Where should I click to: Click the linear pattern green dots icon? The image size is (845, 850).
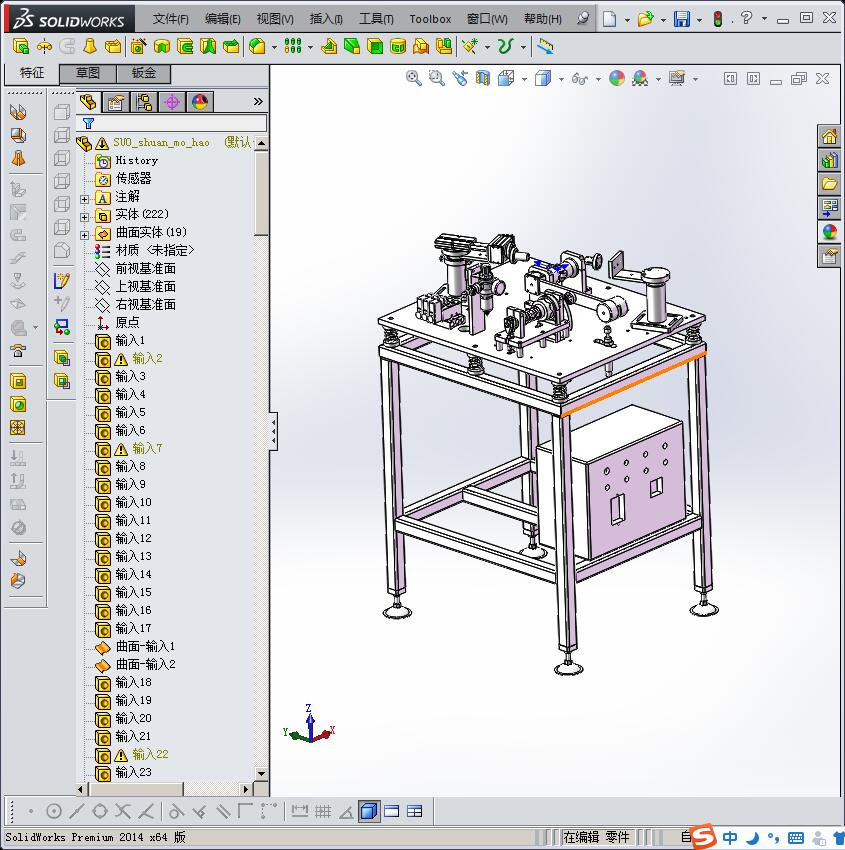click(x=293, y=47)
